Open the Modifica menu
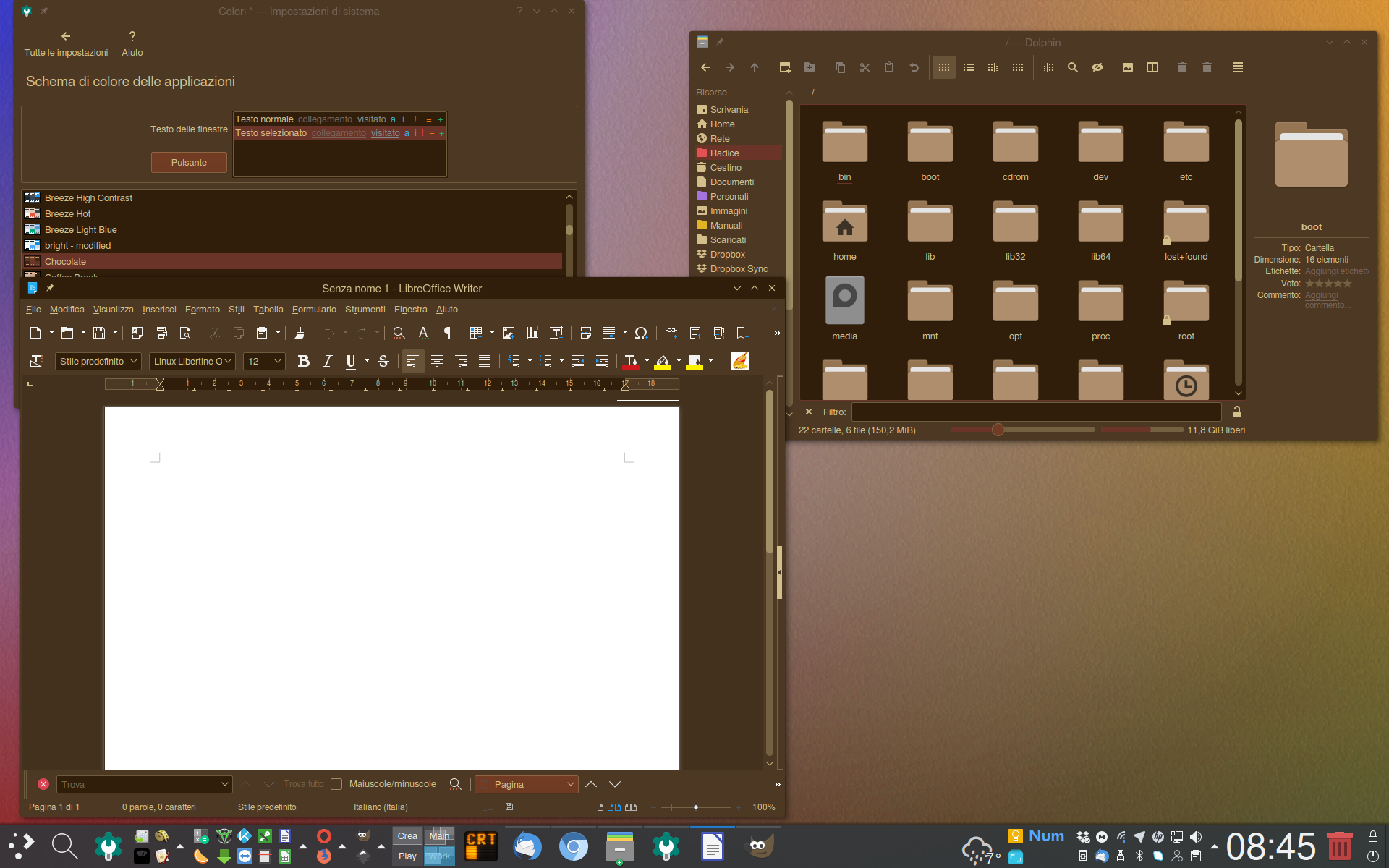Screen dimensions: 1389x868 point(67,310)
